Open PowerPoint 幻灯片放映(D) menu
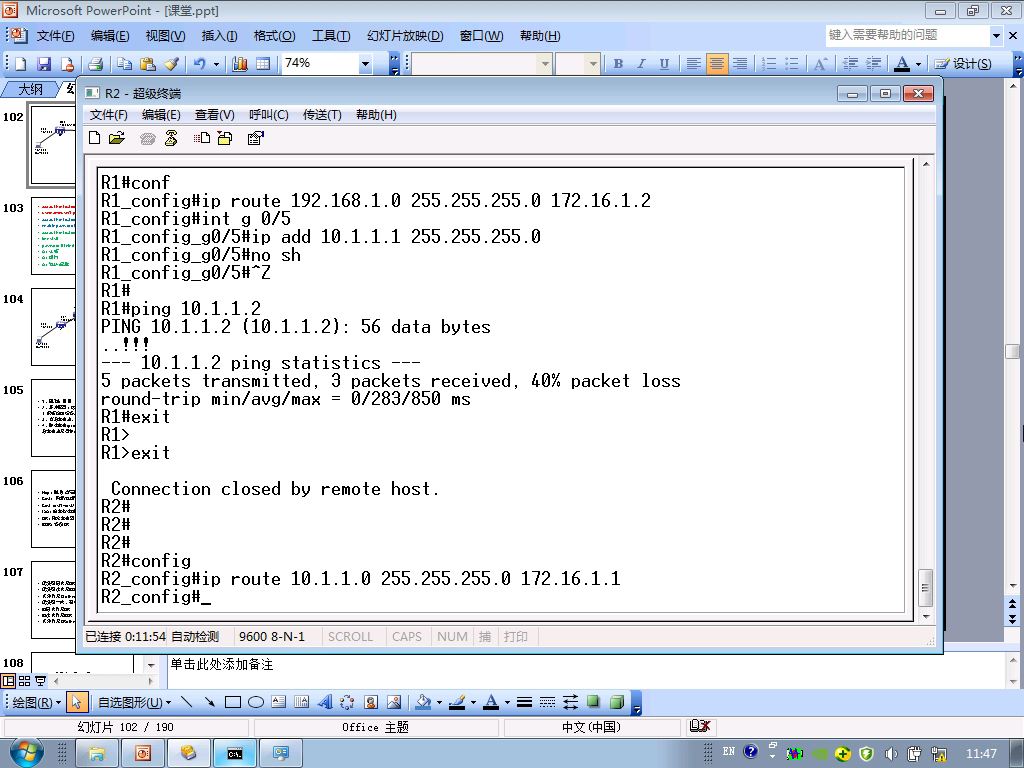Viewport: 1024px width, 768px height. pos(405,36)
